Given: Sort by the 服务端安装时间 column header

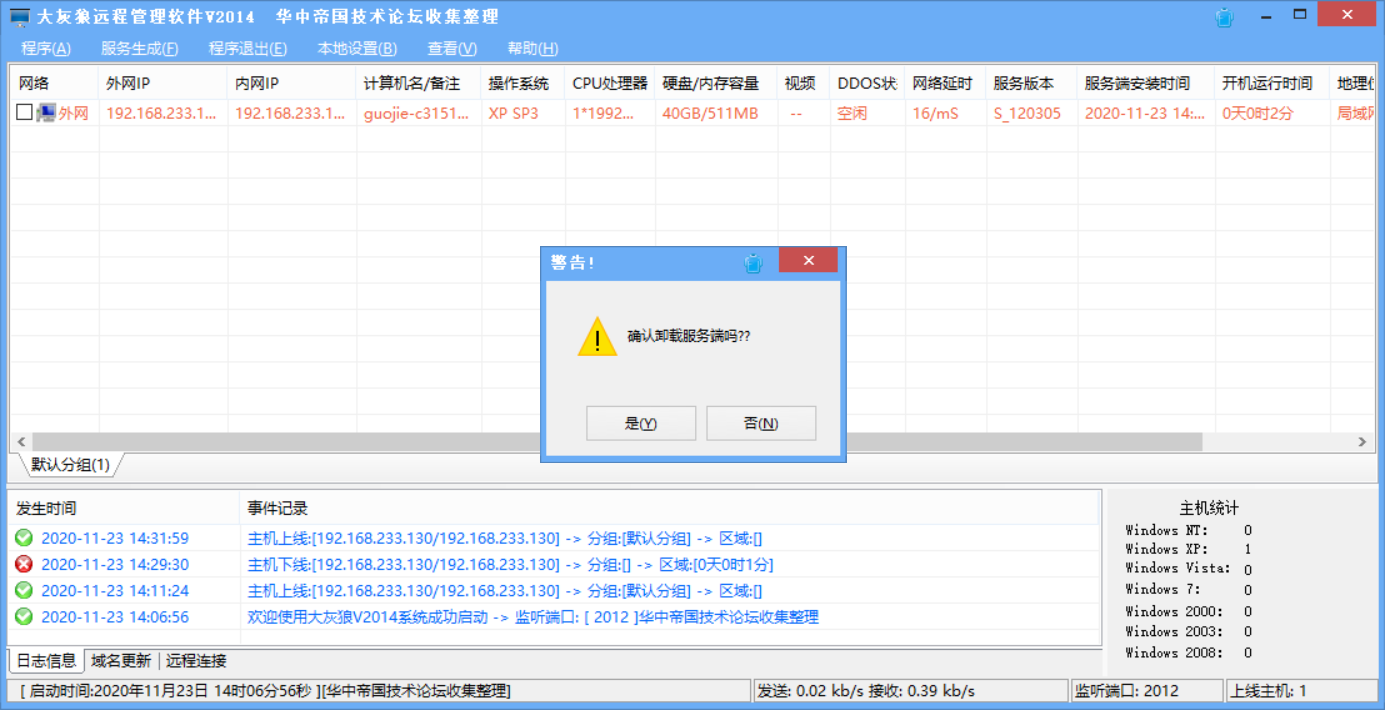Looking at the screenshot, I should coord(1146,84).
